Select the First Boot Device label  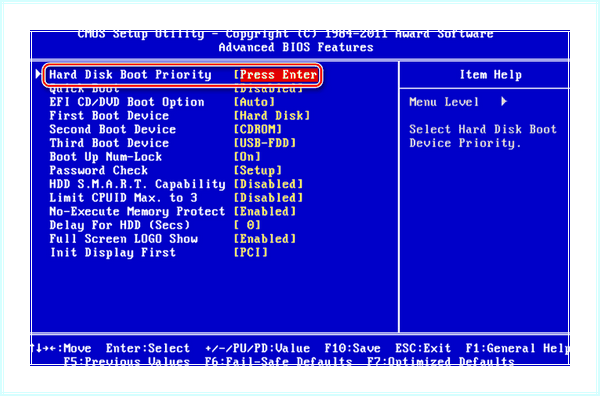[x=109, y=116]
